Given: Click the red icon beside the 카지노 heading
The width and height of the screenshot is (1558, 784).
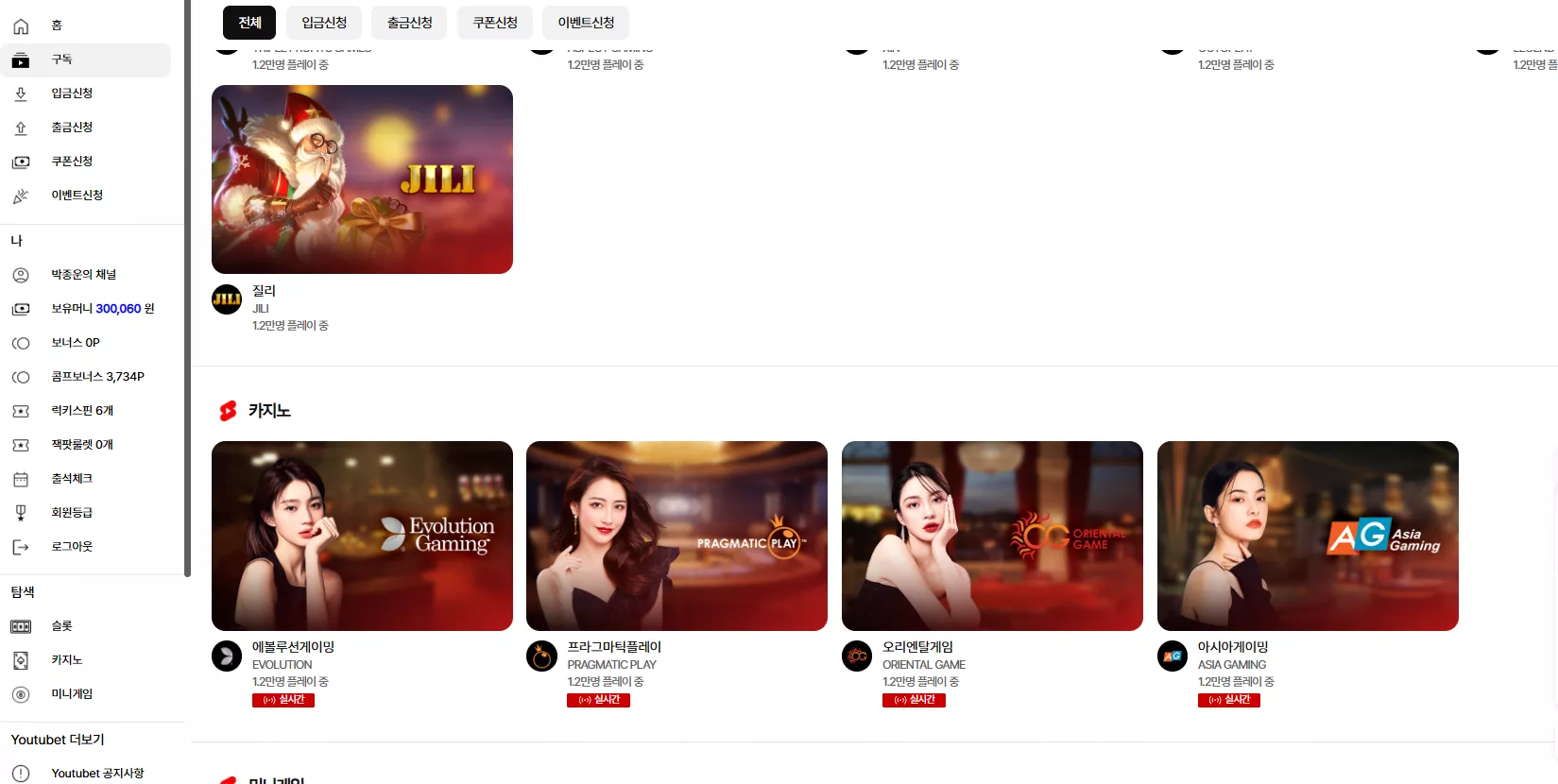Looking at the screenshot, I should 228,411.
